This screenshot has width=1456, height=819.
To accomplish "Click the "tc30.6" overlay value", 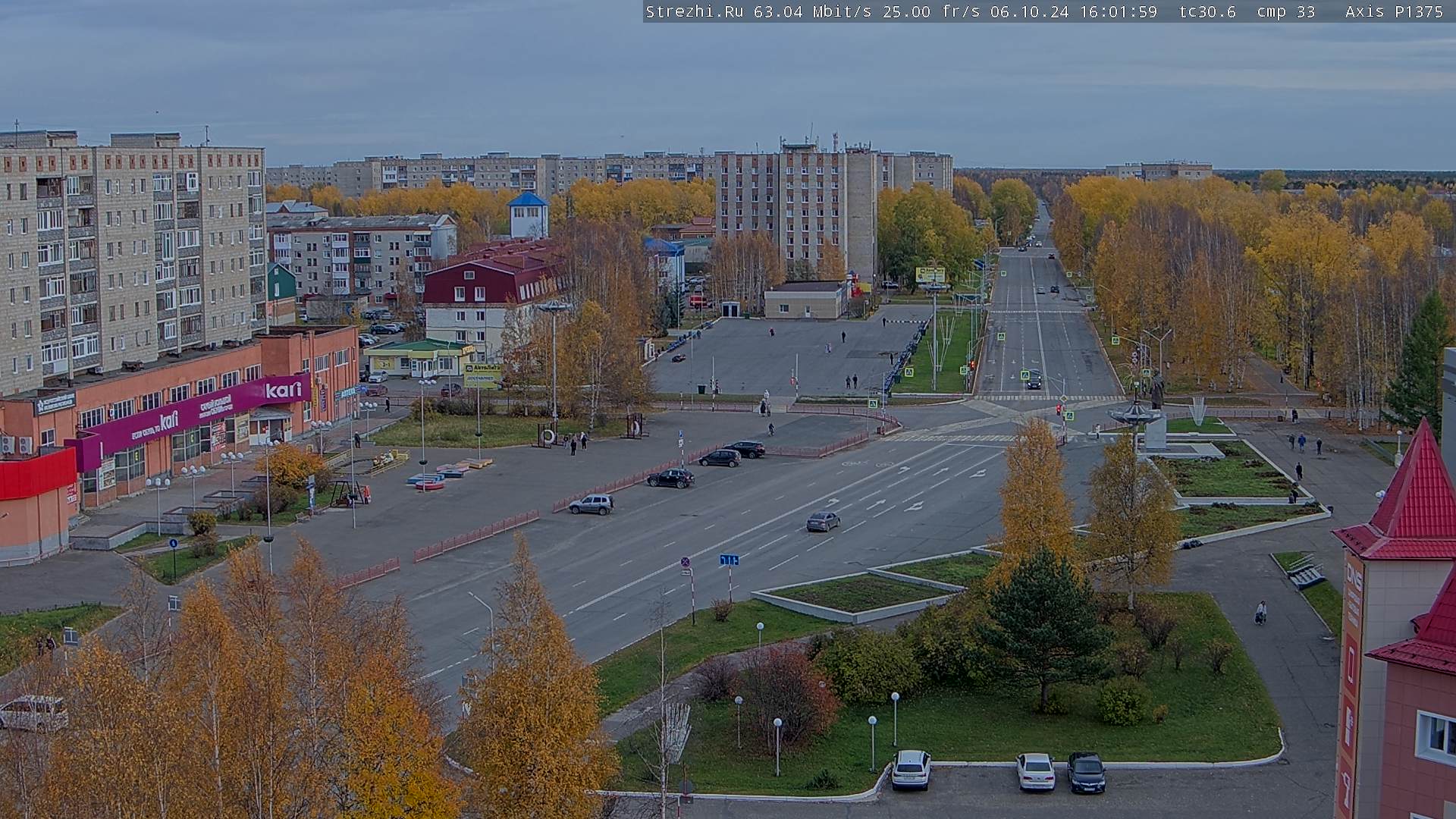I will (1207, 11).
